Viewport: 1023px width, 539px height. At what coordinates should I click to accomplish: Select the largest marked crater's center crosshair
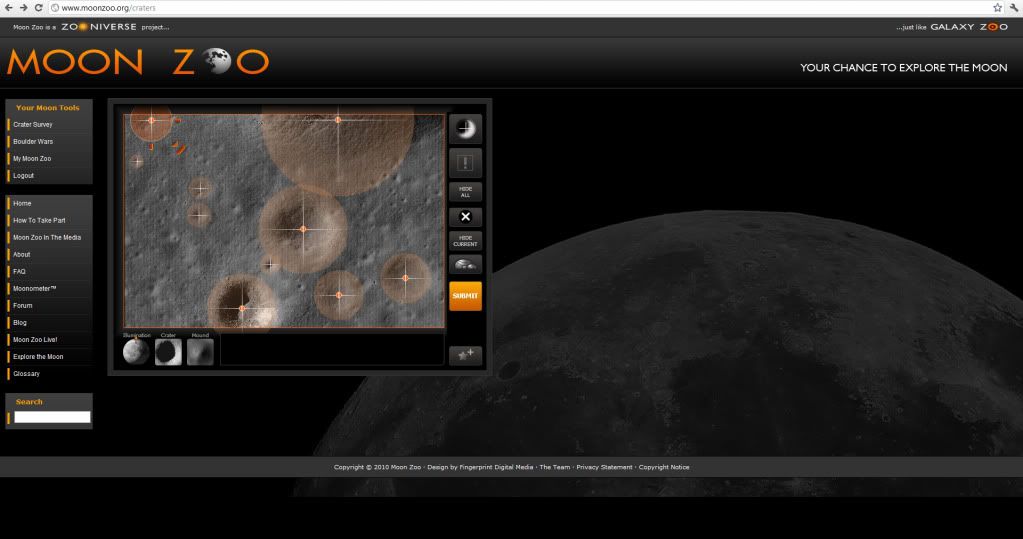pyautogui.click(x=338, y=120)
